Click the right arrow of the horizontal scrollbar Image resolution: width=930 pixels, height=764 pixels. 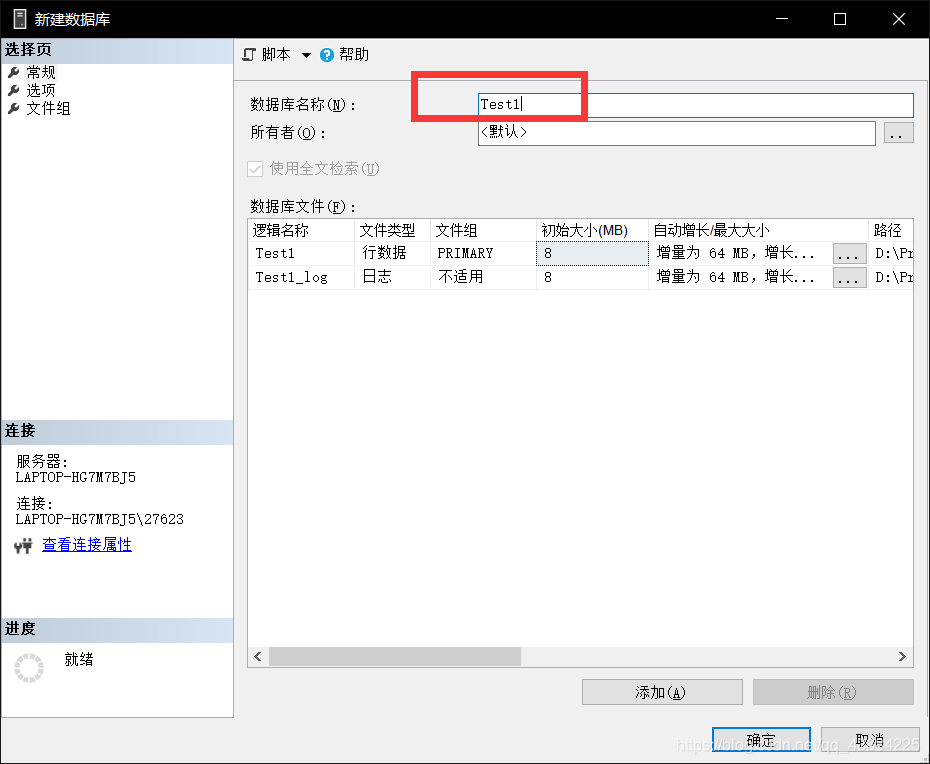(903, 656)
